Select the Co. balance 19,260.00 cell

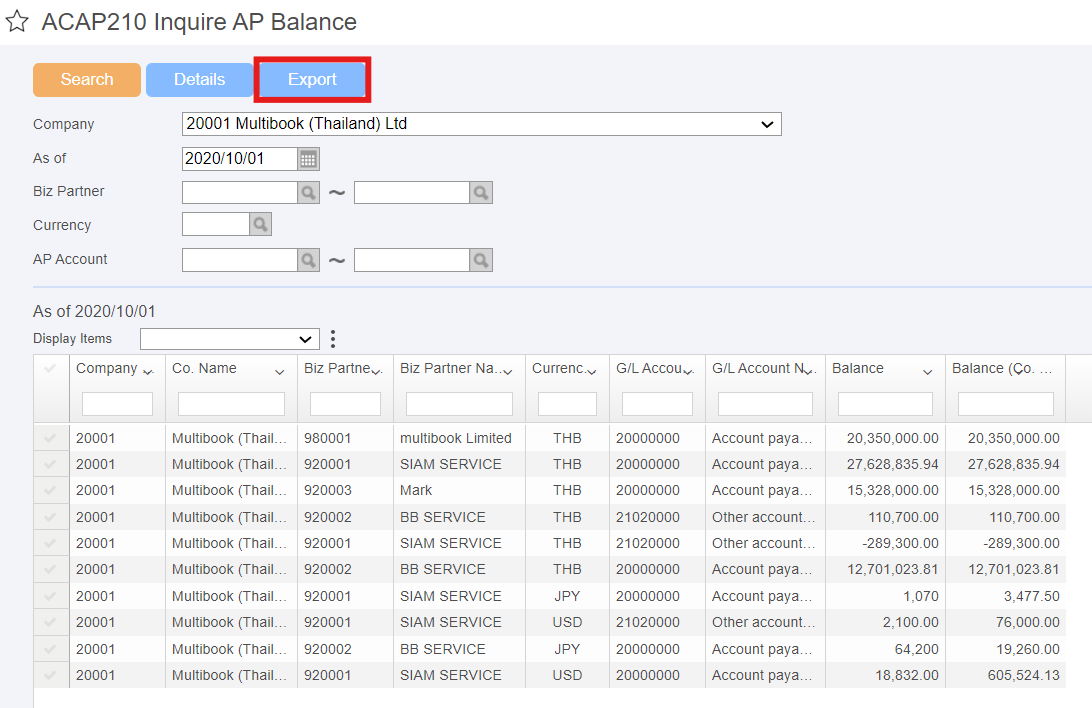click(1006, 649)
